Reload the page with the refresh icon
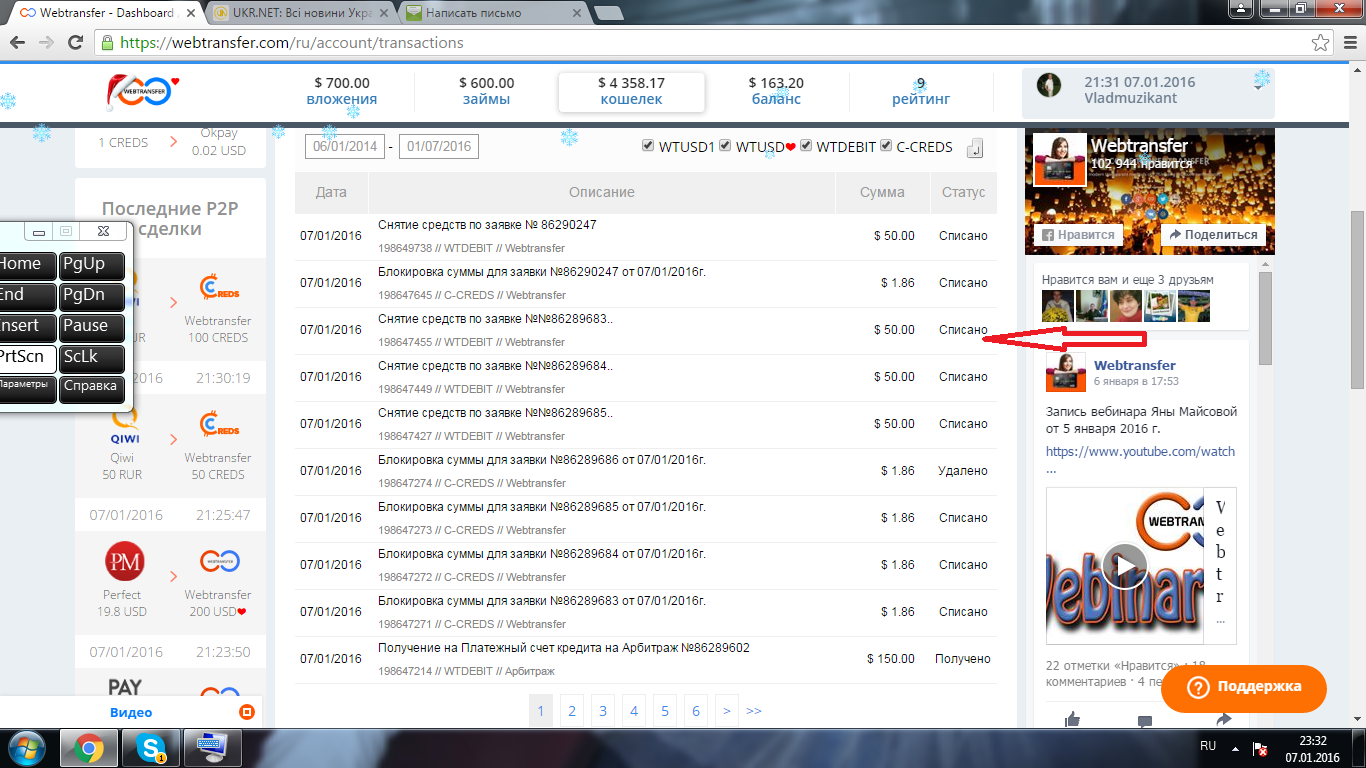1366x768 pixels. tap(76, 43)
